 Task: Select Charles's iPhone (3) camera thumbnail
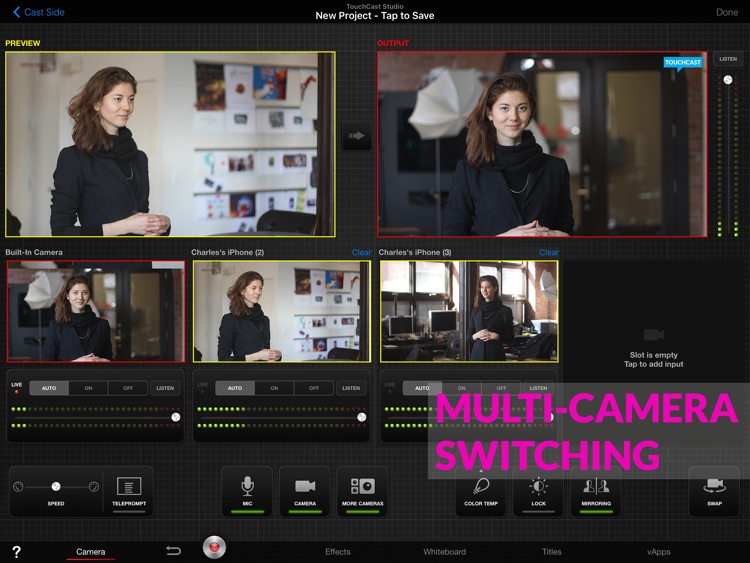(x=469, y=311)
